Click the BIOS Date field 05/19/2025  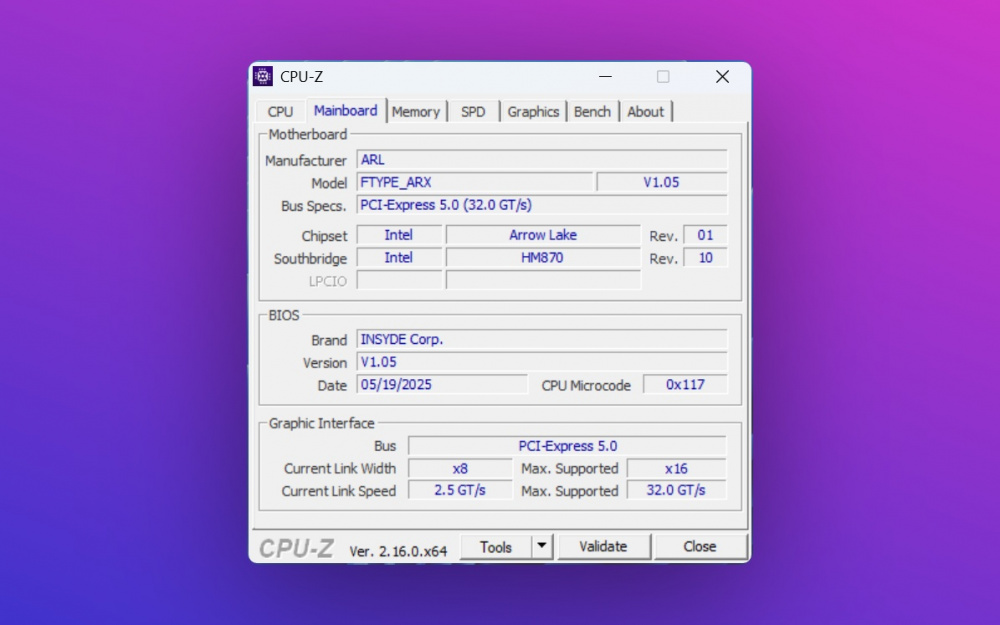[441, 385]
